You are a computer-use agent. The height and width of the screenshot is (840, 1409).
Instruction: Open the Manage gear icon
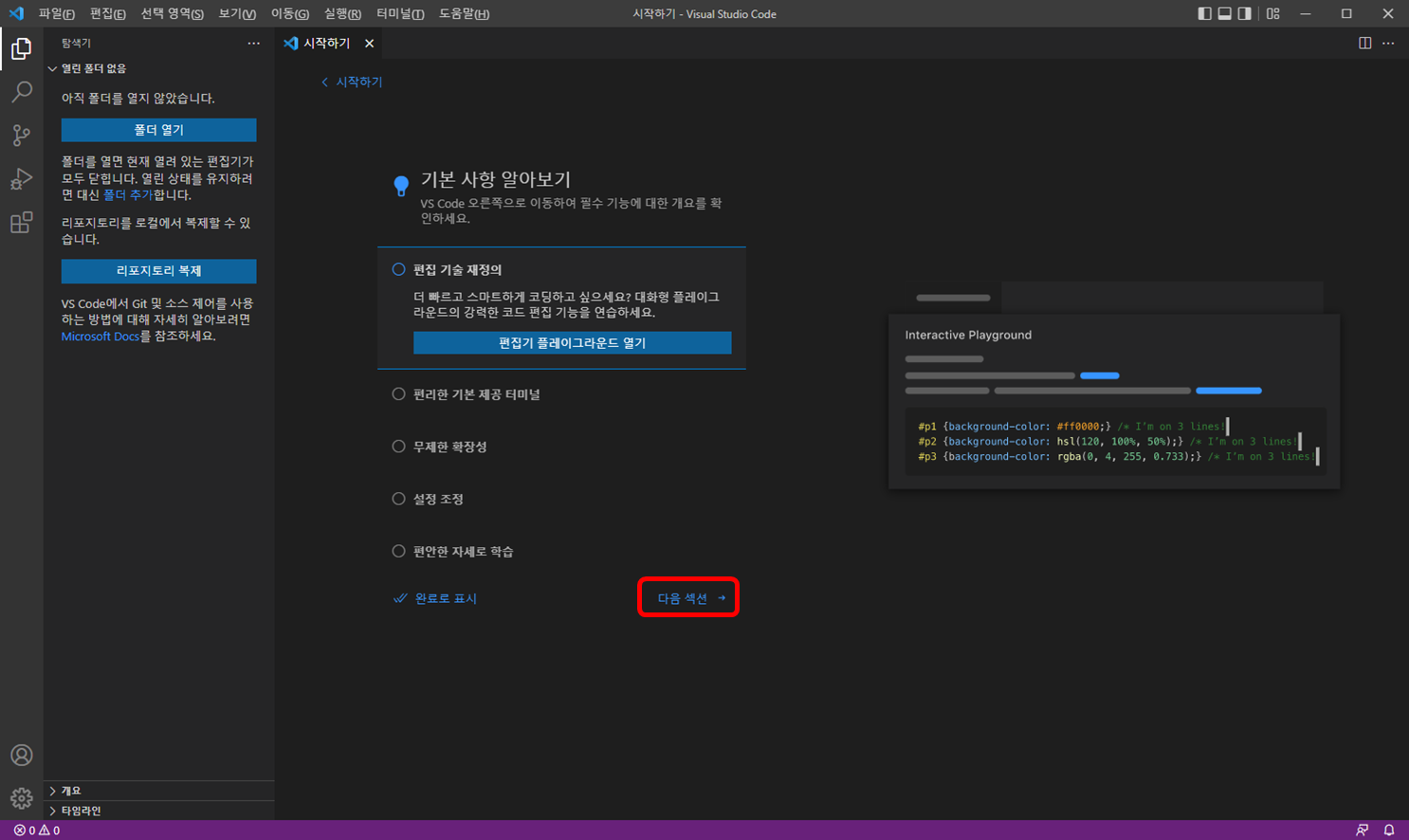[x=21, y=798]
